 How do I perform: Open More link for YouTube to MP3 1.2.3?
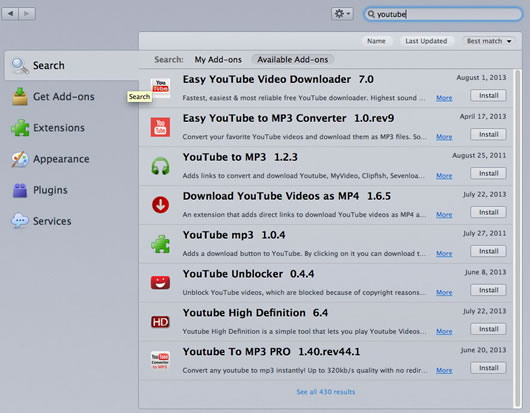[444, 176]
